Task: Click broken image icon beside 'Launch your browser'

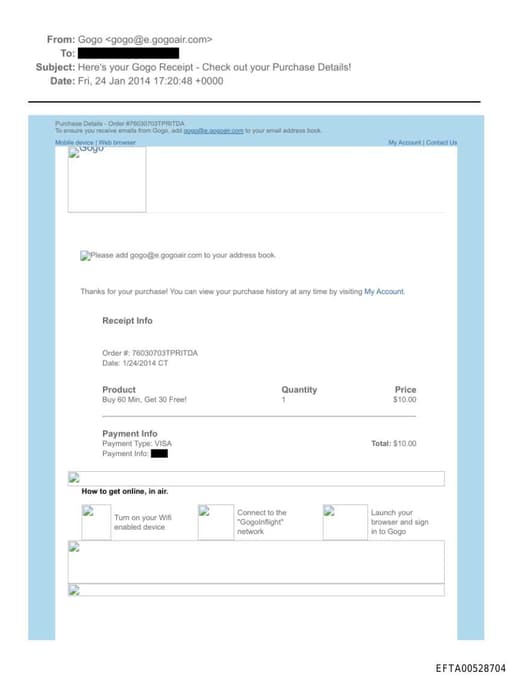Action: (x=345, y=522)
